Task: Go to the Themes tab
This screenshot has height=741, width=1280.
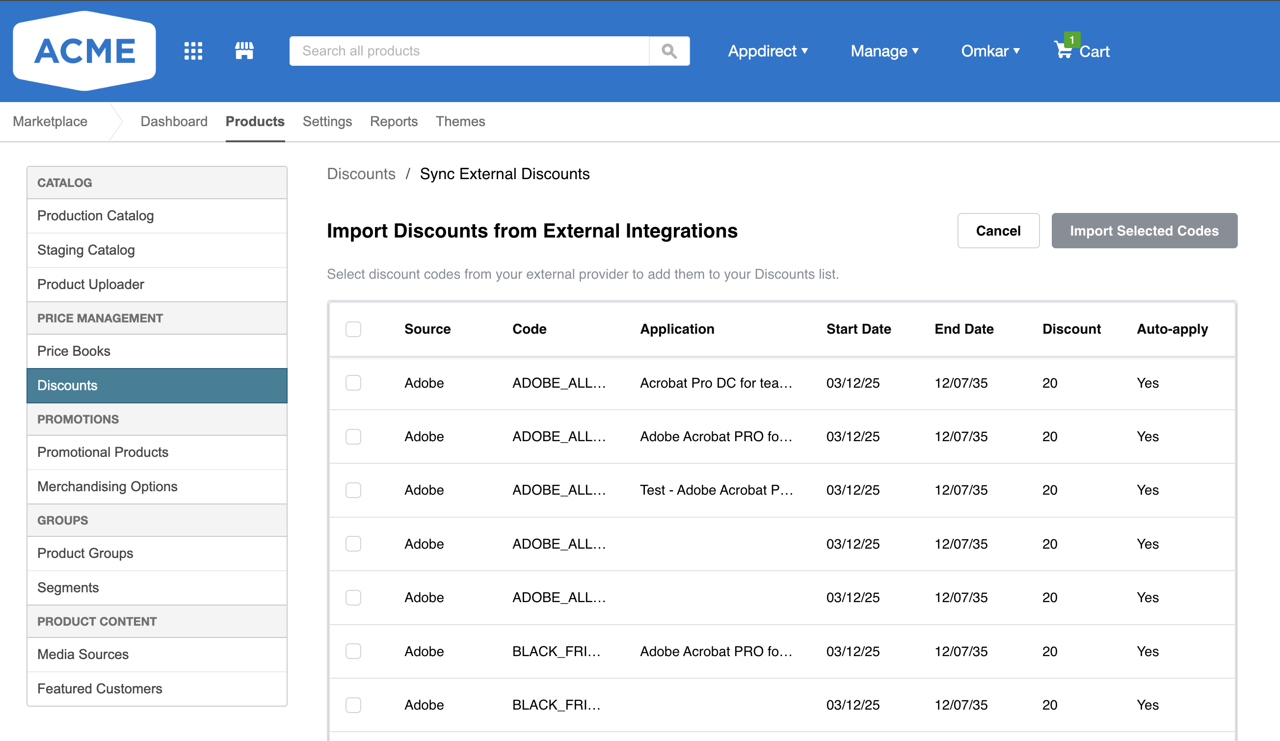Action: (x=460, y=121)
